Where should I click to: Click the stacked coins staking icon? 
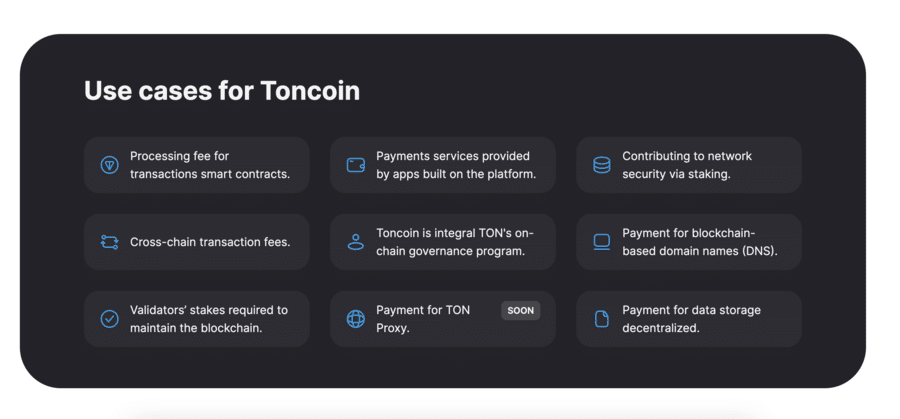tap(602, 165)
